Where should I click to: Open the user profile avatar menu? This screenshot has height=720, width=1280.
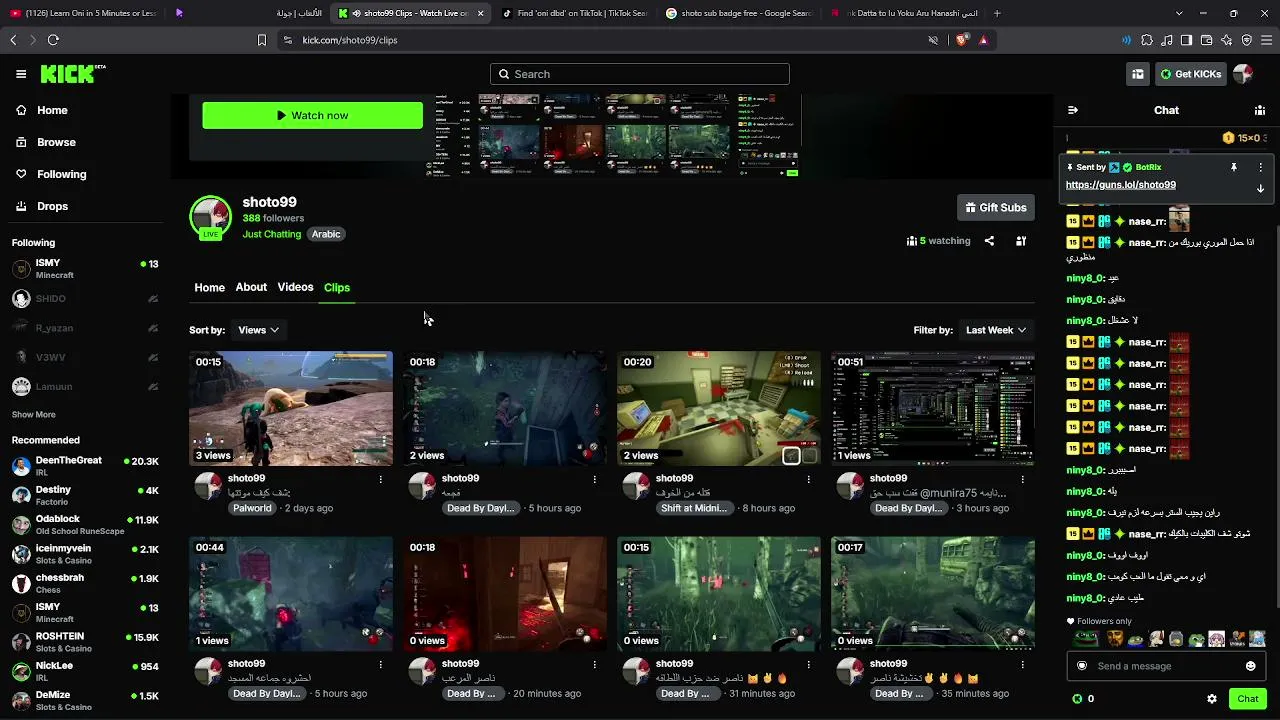1243,74
